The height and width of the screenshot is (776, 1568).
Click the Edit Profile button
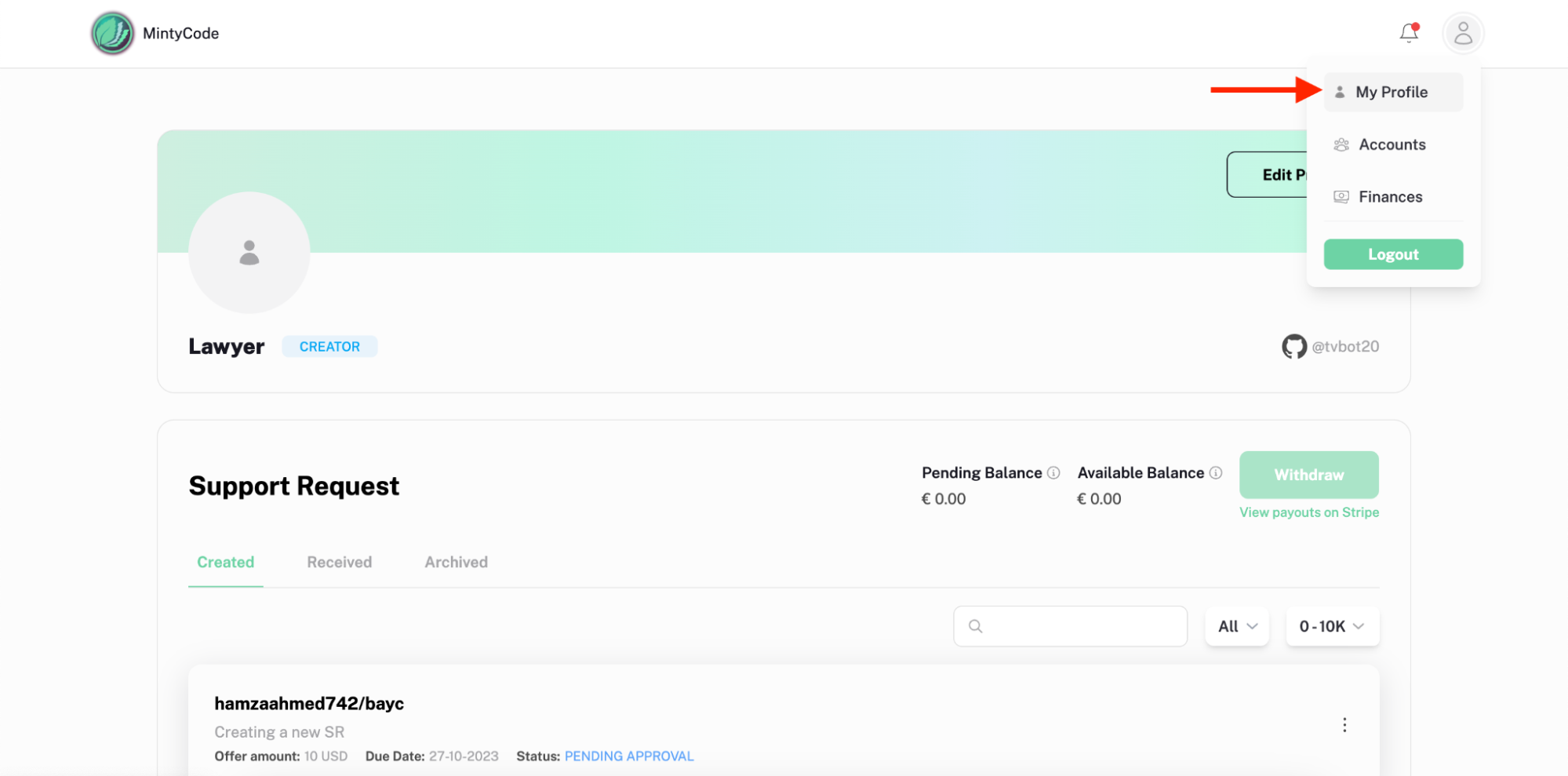(x=1267, y=174)
